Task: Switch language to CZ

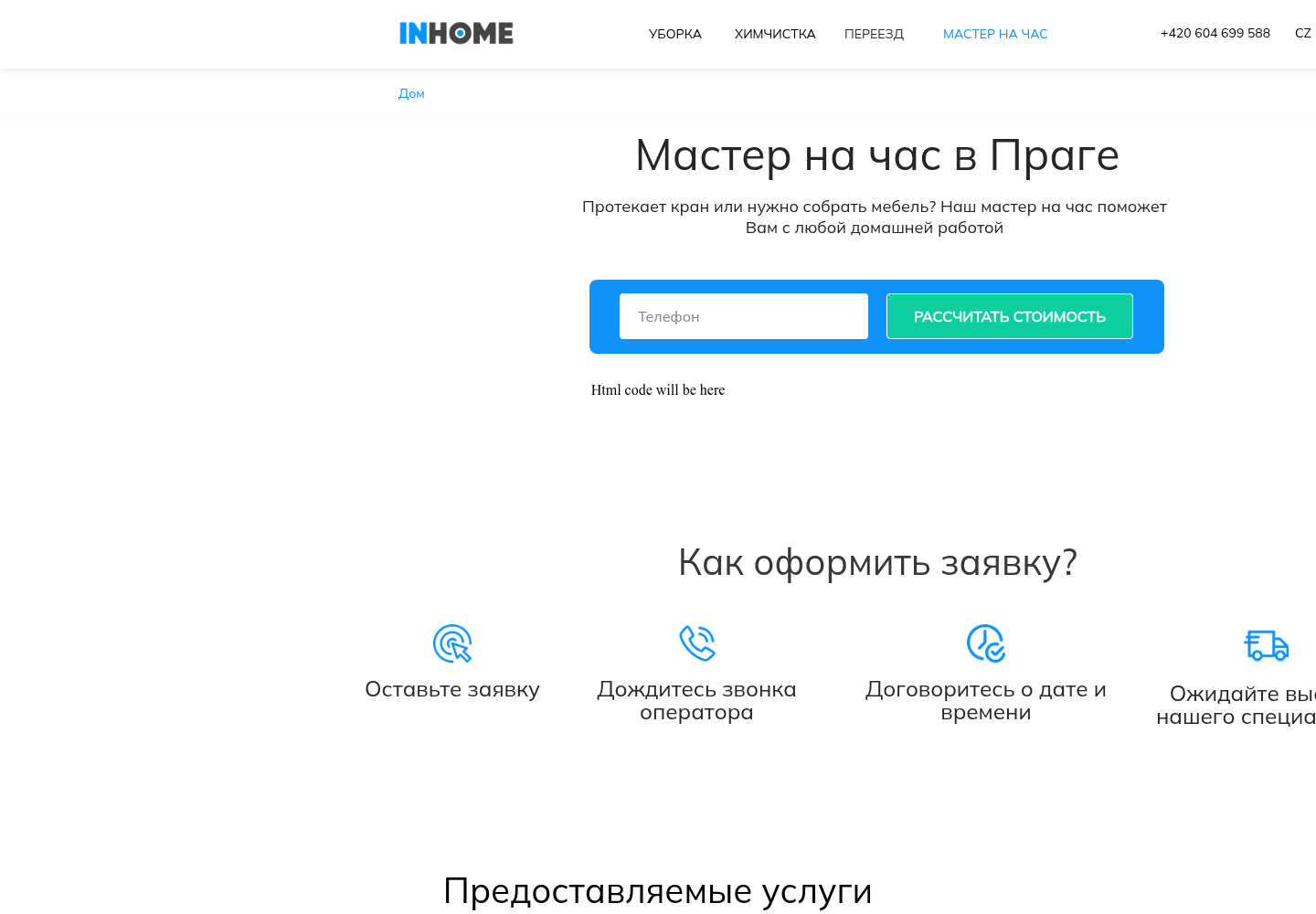Action: (x=1303, y=33)
